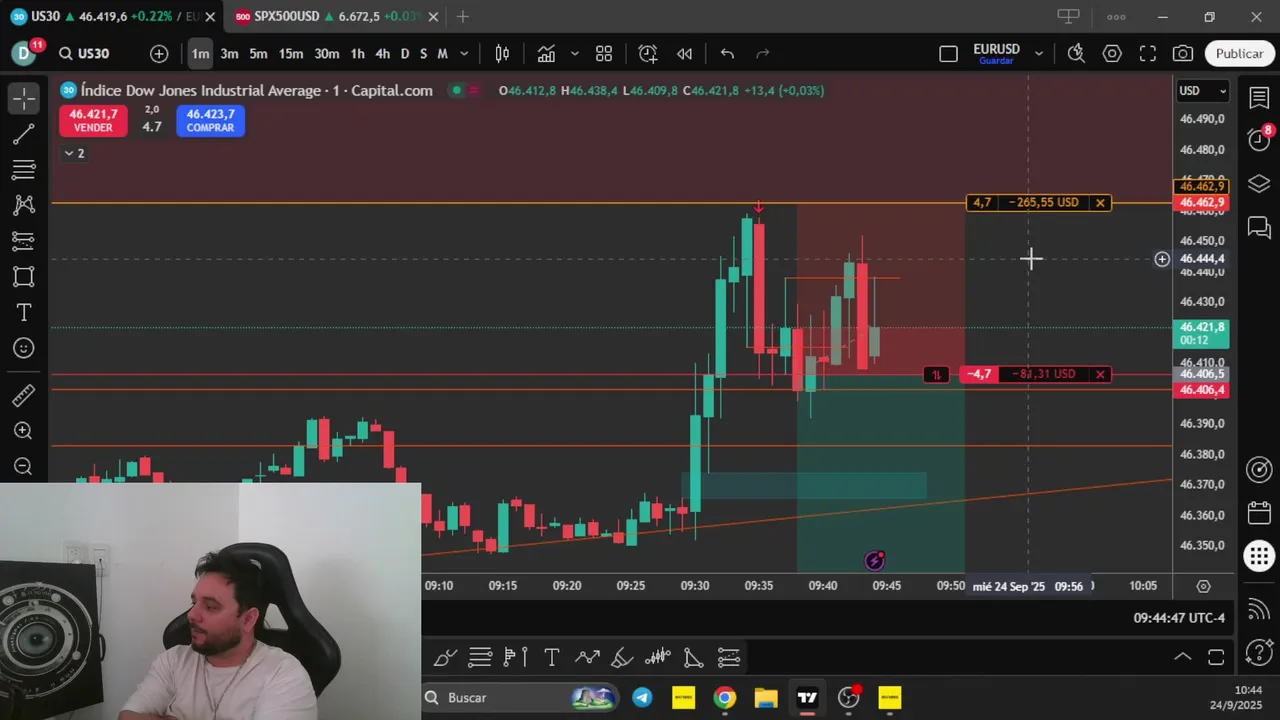Open the emoji icons tool

[24, 348]
